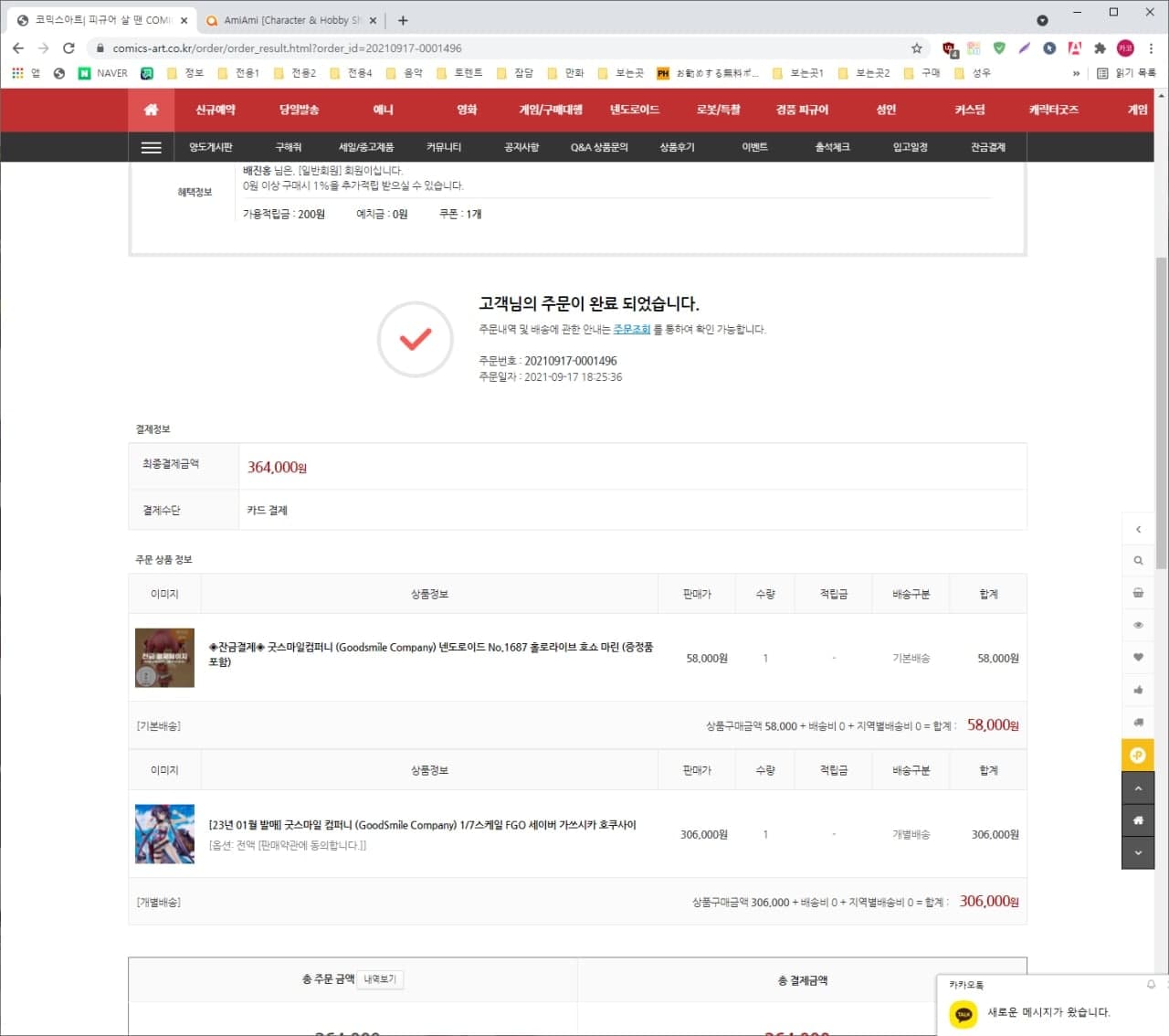Open the shopping basket icon in the sidebar
This screenshot has width=1169, height=1036.
(1138, 593)
